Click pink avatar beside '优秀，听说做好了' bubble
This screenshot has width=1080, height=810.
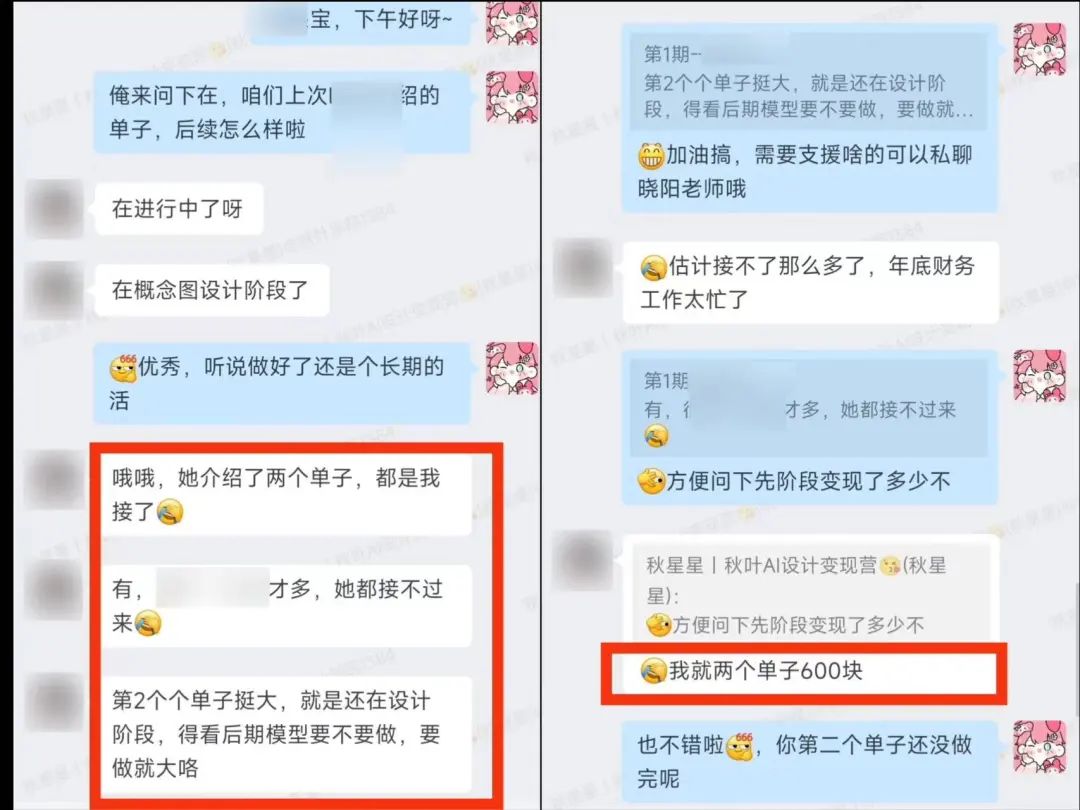click(512, 368)
